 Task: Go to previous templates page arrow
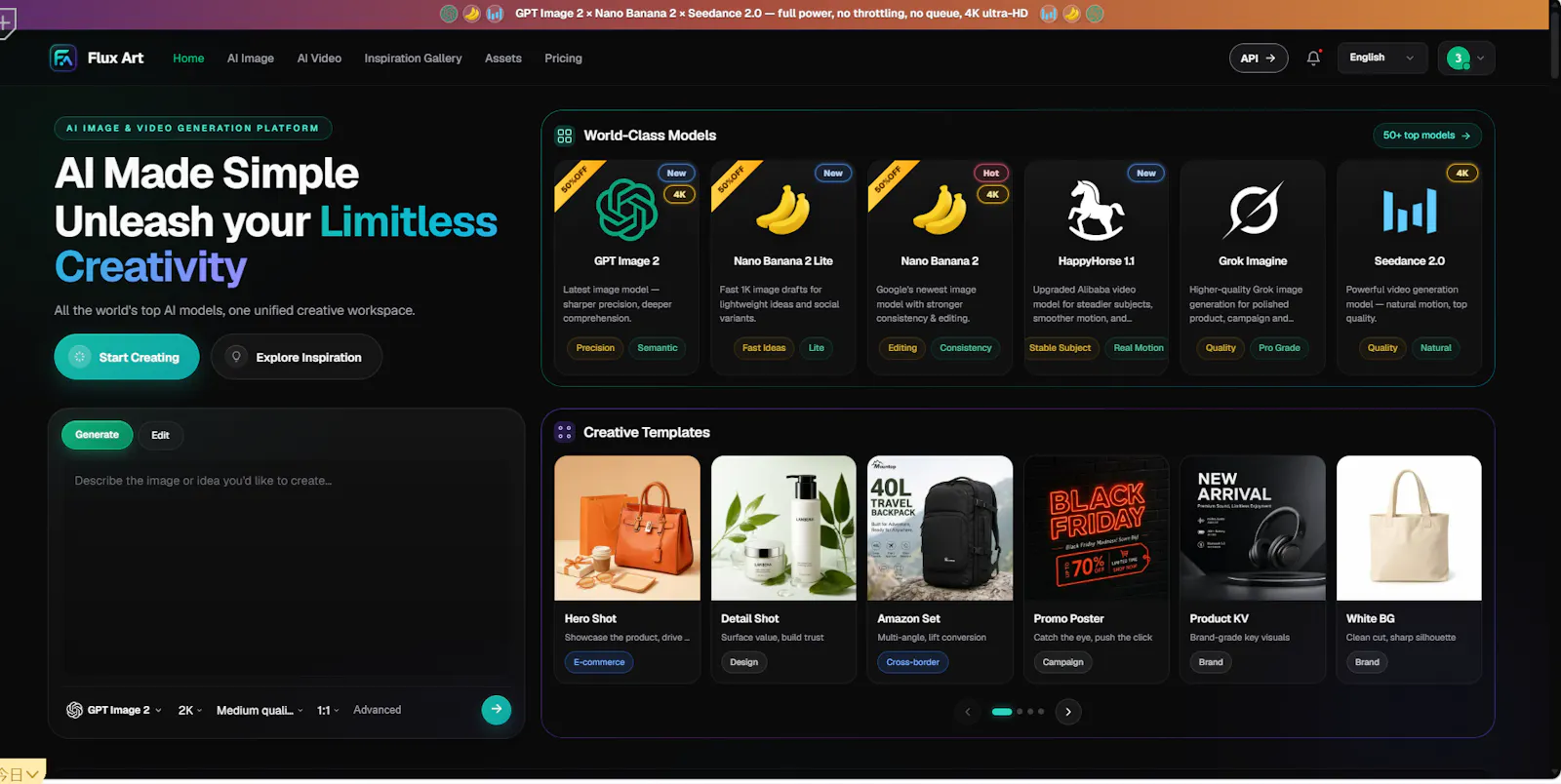pyautogui.click(x=968, y=711)
